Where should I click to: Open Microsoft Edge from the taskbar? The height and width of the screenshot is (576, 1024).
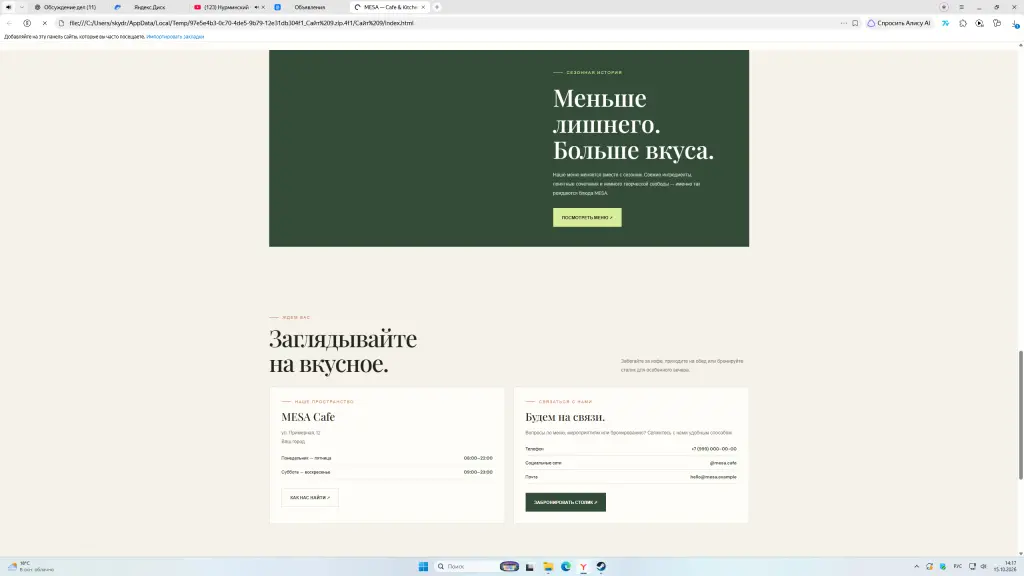pyautogui.click(x=566, y=566)
